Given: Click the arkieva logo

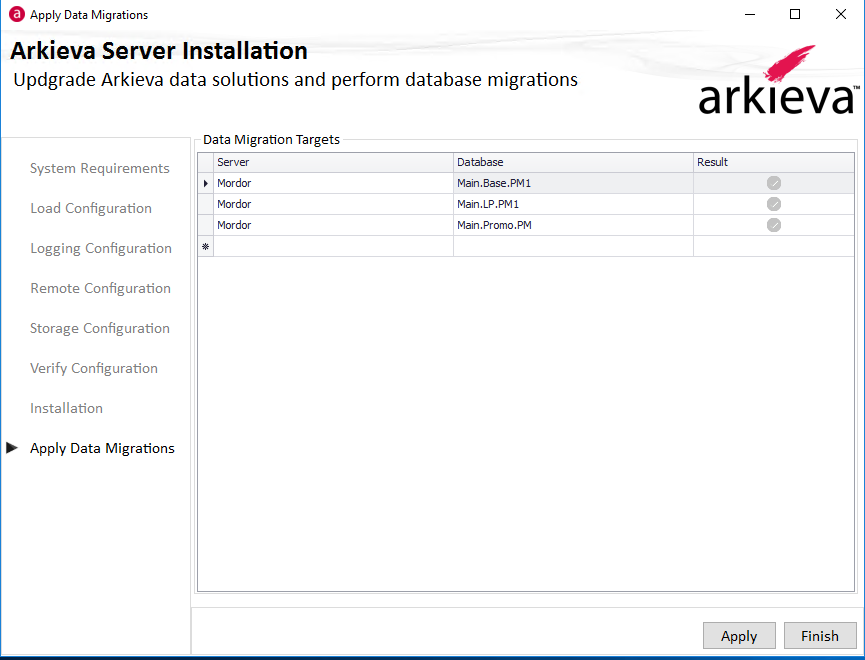Looking at the screenshot, I should (x=778, y=81).
